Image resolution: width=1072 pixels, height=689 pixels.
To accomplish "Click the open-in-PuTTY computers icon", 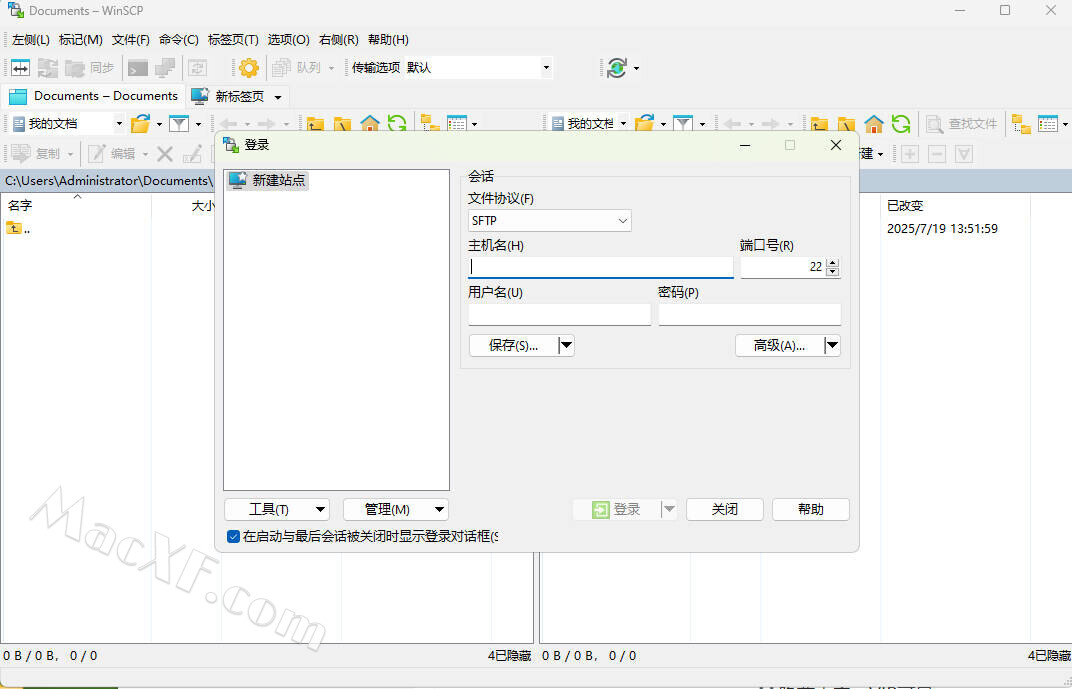I will pos(165,68).
